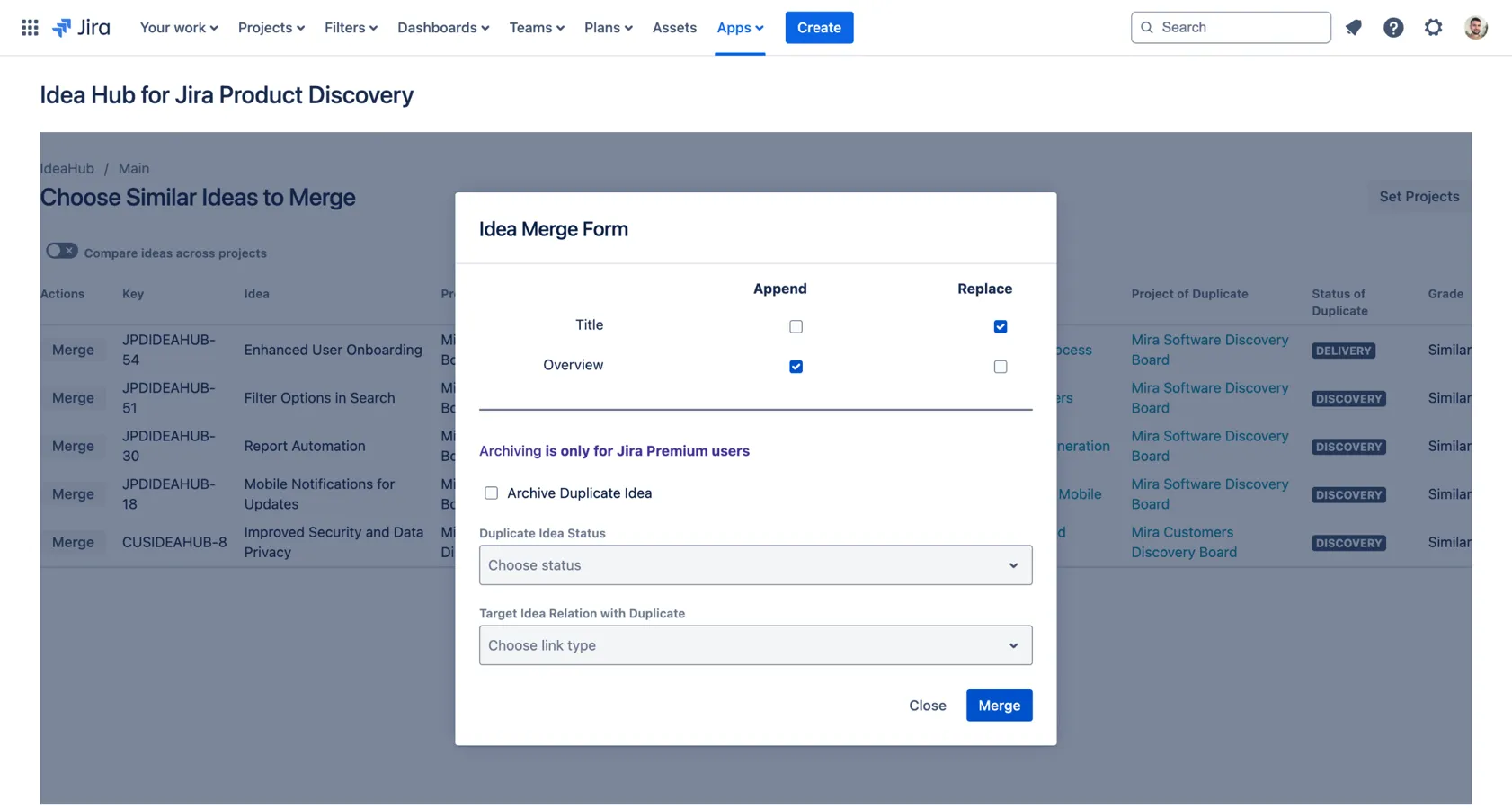Click the IdeaHub breadcrumb link
The image size is (1512, 808).
click(x=67, y=168)
